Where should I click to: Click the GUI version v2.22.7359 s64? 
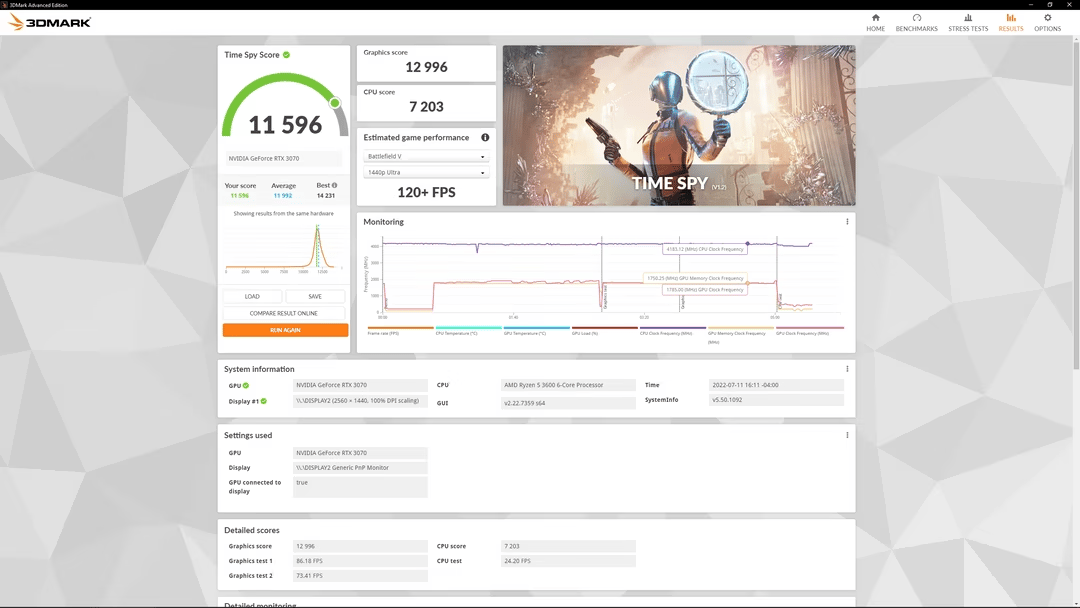coord(568,403)
